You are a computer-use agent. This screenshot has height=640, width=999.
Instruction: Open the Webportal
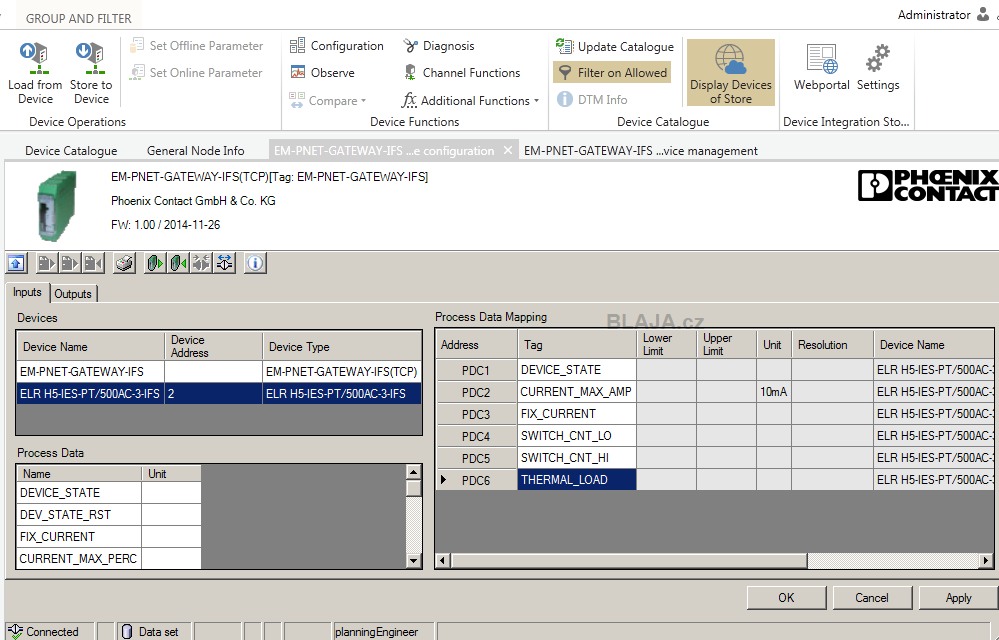pos(821,68)
